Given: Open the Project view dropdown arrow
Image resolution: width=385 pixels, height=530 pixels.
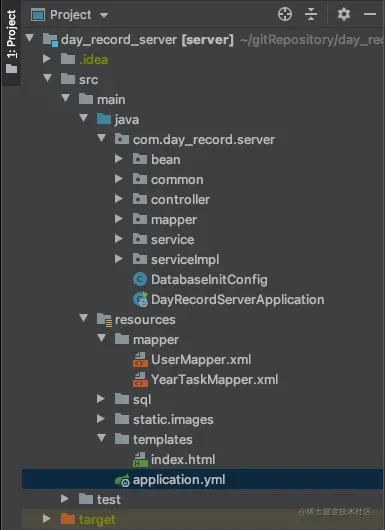Looking at the screenshot, I should point(104,15).
